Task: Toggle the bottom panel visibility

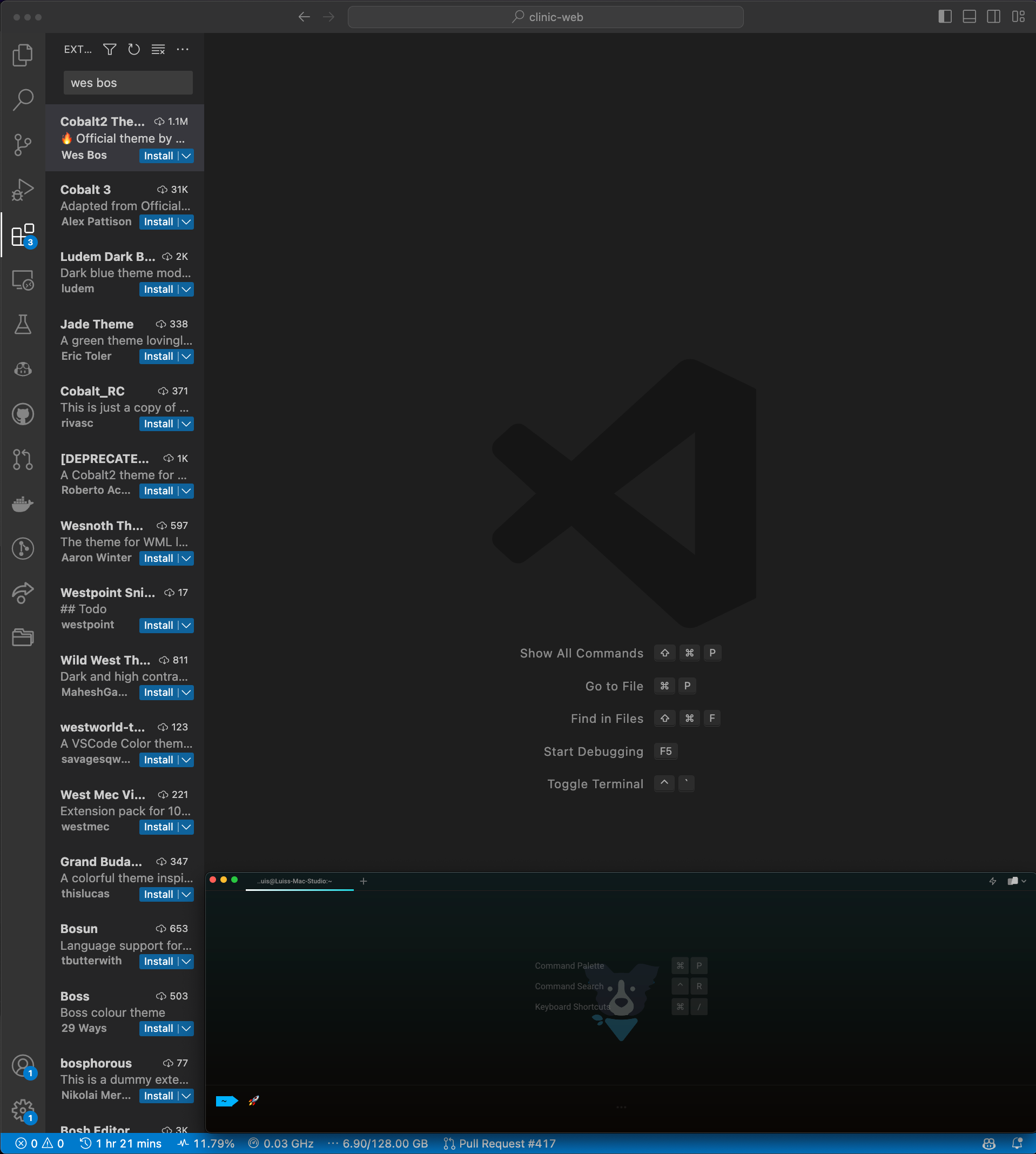Action: (969, 17)
